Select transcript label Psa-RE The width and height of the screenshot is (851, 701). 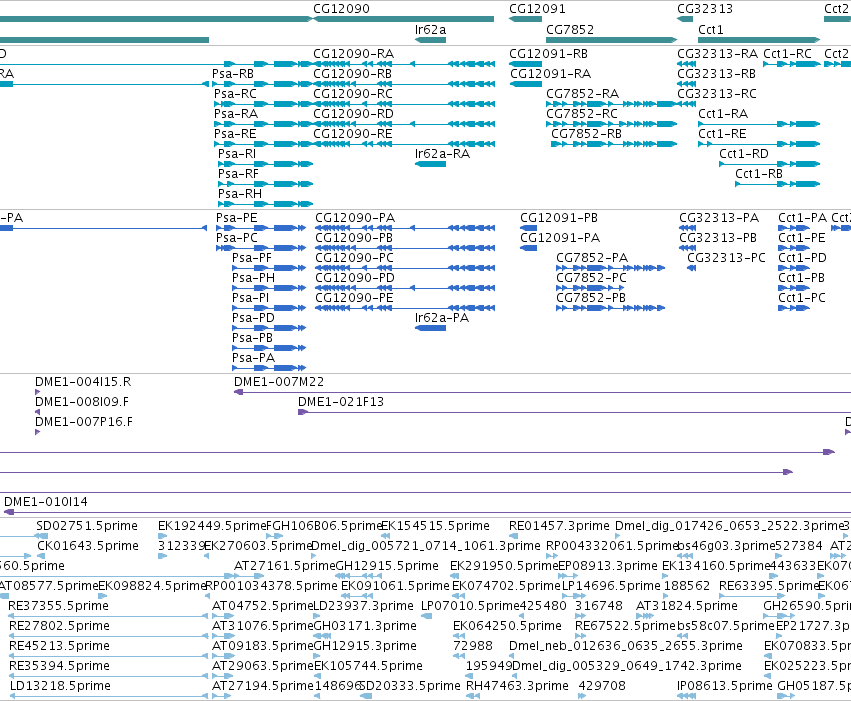coord(234,134)
